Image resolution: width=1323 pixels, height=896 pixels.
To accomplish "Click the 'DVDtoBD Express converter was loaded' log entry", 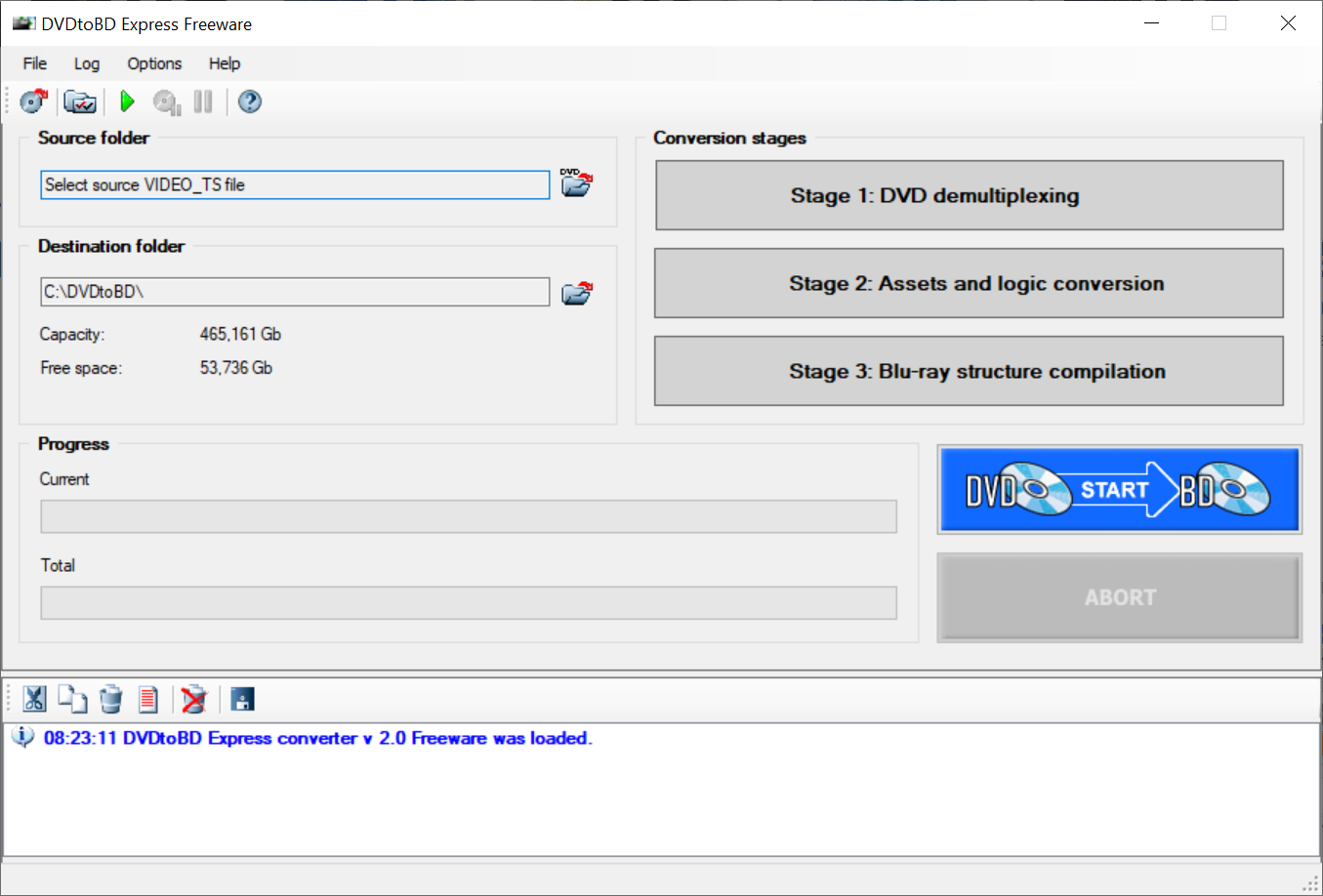I will [318, 738].
